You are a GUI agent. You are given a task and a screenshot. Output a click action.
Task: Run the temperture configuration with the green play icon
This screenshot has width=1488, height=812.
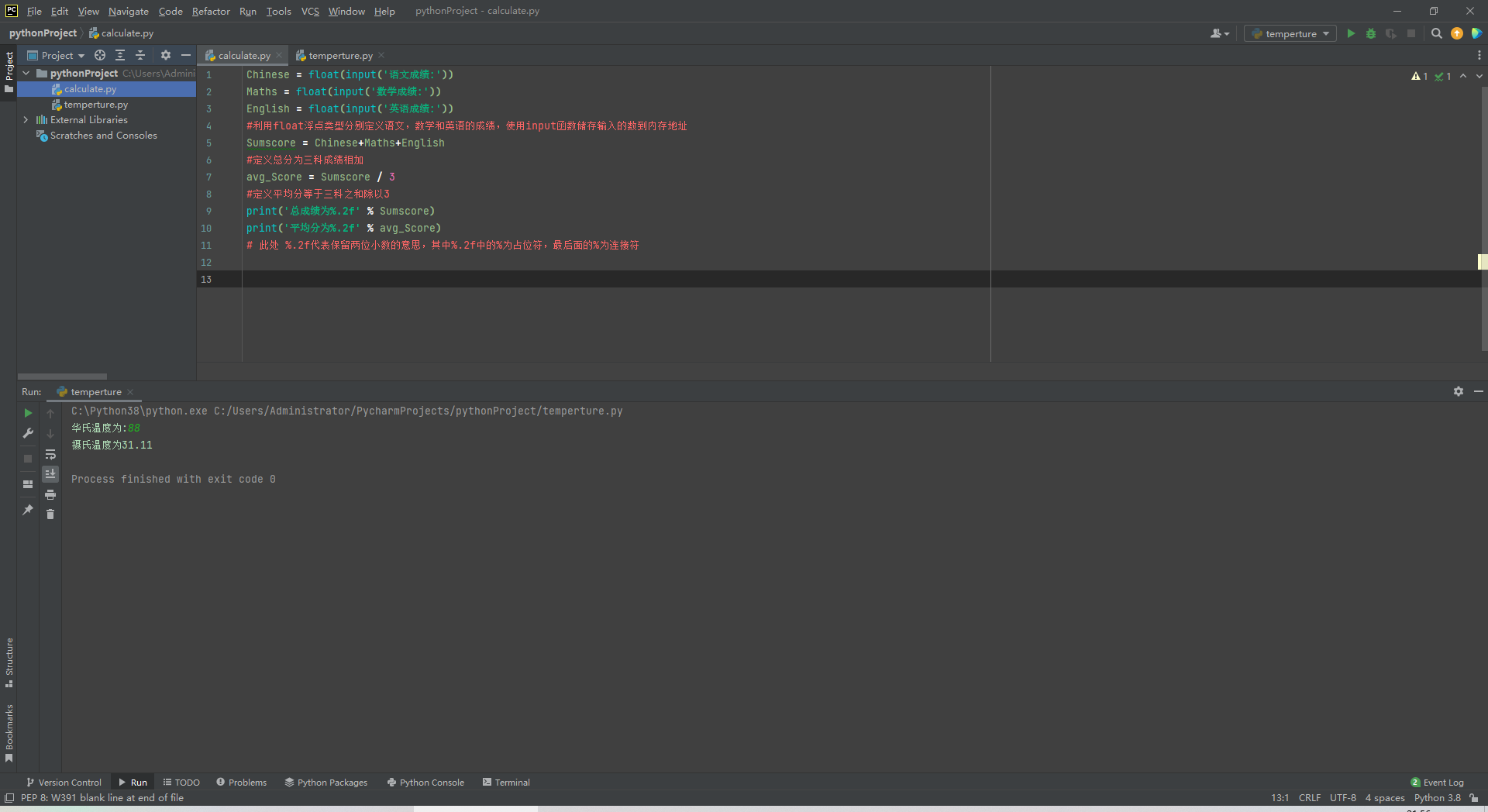1351,33
